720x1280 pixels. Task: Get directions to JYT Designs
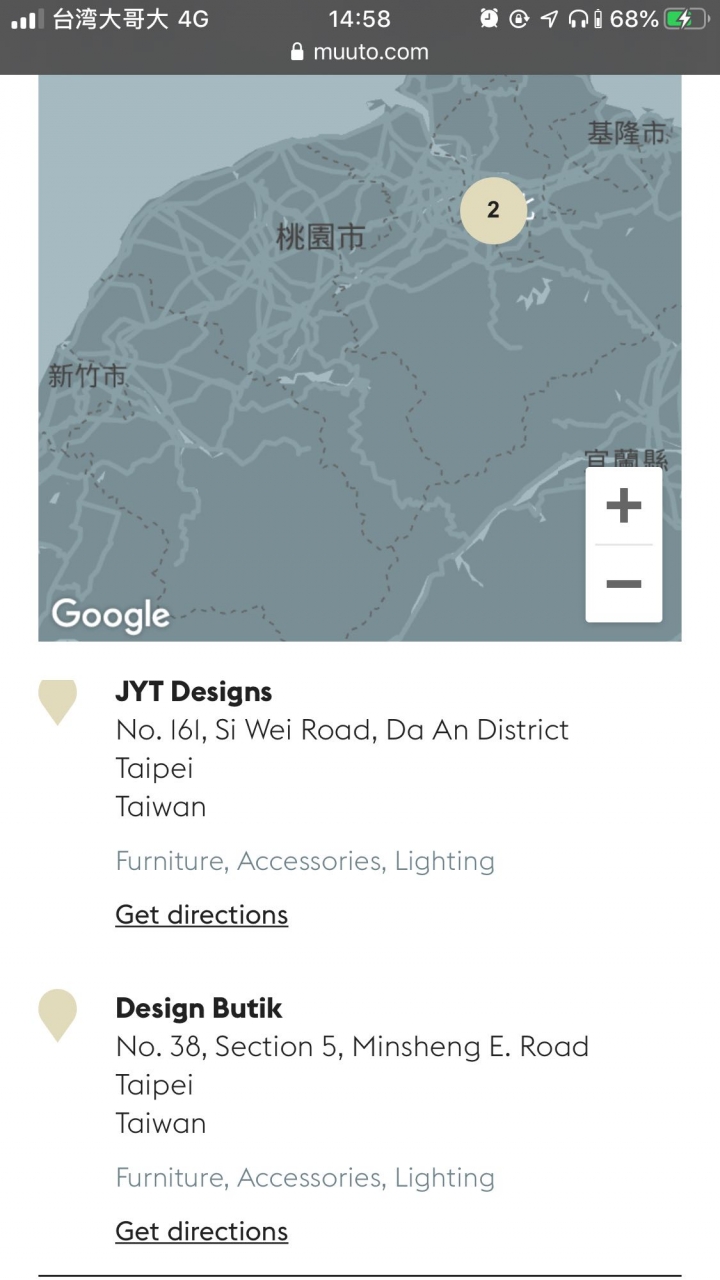coord(202,915)
